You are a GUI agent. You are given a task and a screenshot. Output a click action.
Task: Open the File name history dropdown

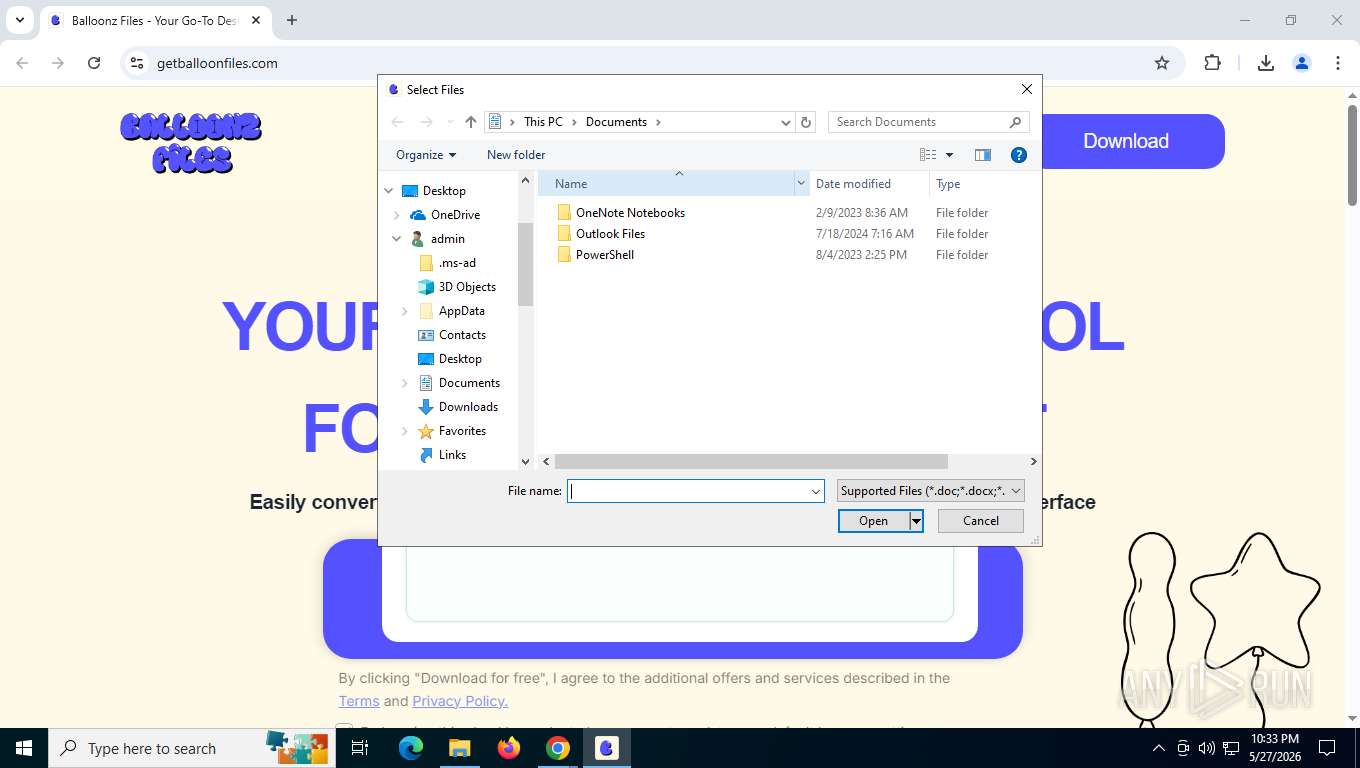coord(816,491)
